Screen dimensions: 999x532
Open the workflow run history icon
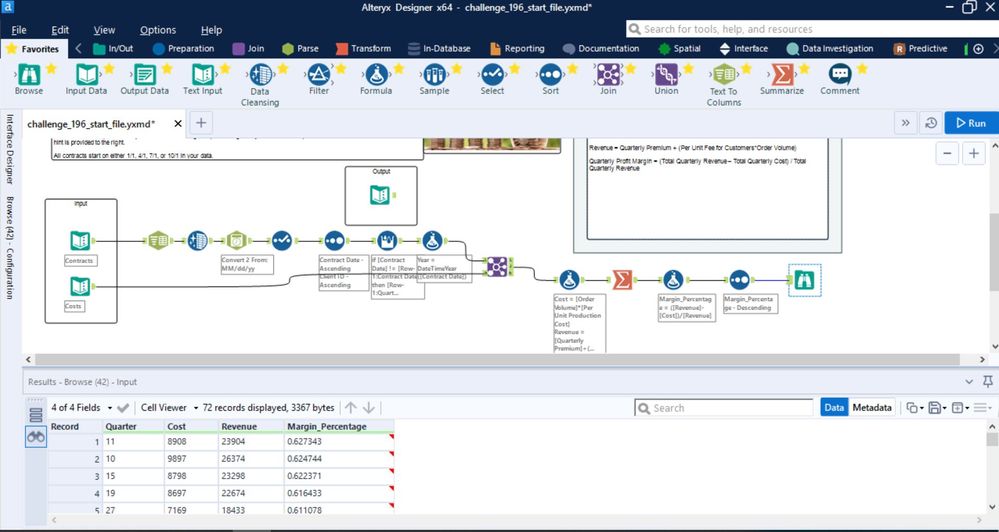tap(930, 123)
